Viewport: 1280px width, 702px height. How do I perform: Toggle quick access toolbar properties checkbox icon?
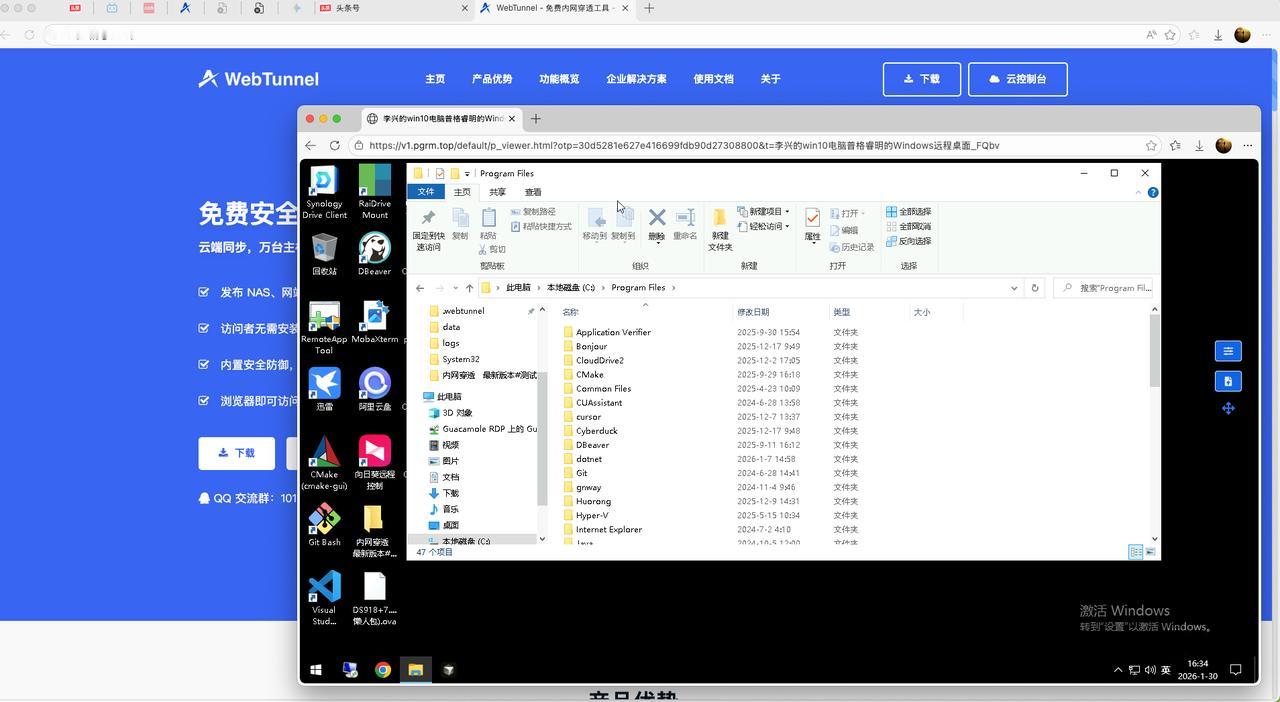coord(439,173)
